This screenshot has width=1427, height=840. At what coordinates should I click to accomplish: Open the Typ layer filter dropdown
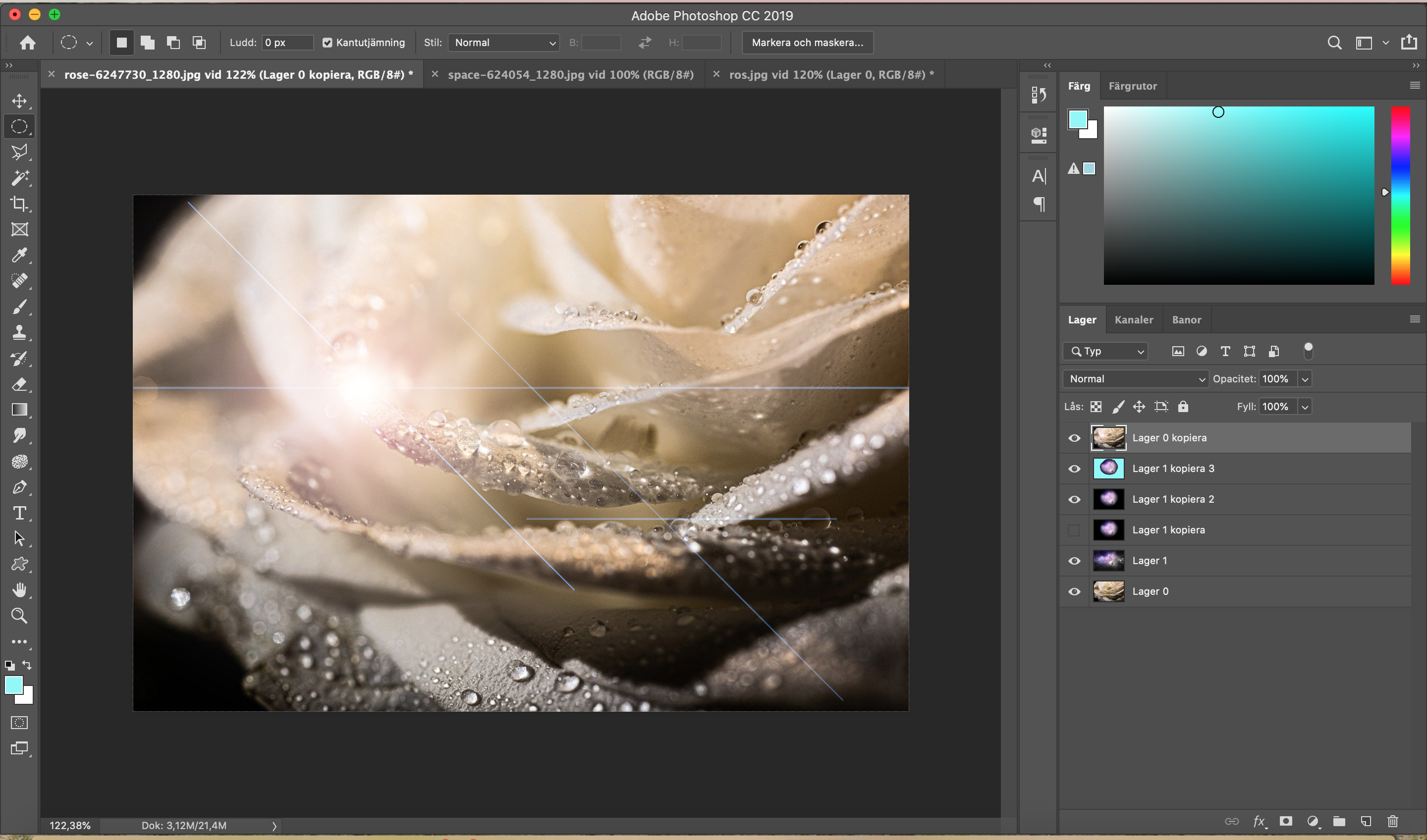click(1105, 352)
